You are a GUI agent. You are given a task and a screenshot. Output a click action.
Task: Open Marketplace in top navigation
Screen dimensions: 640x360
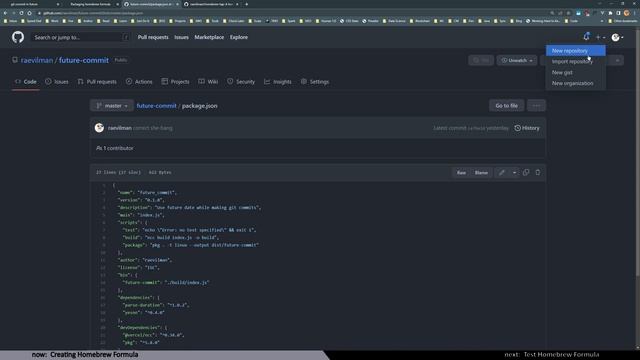(209, 37)
